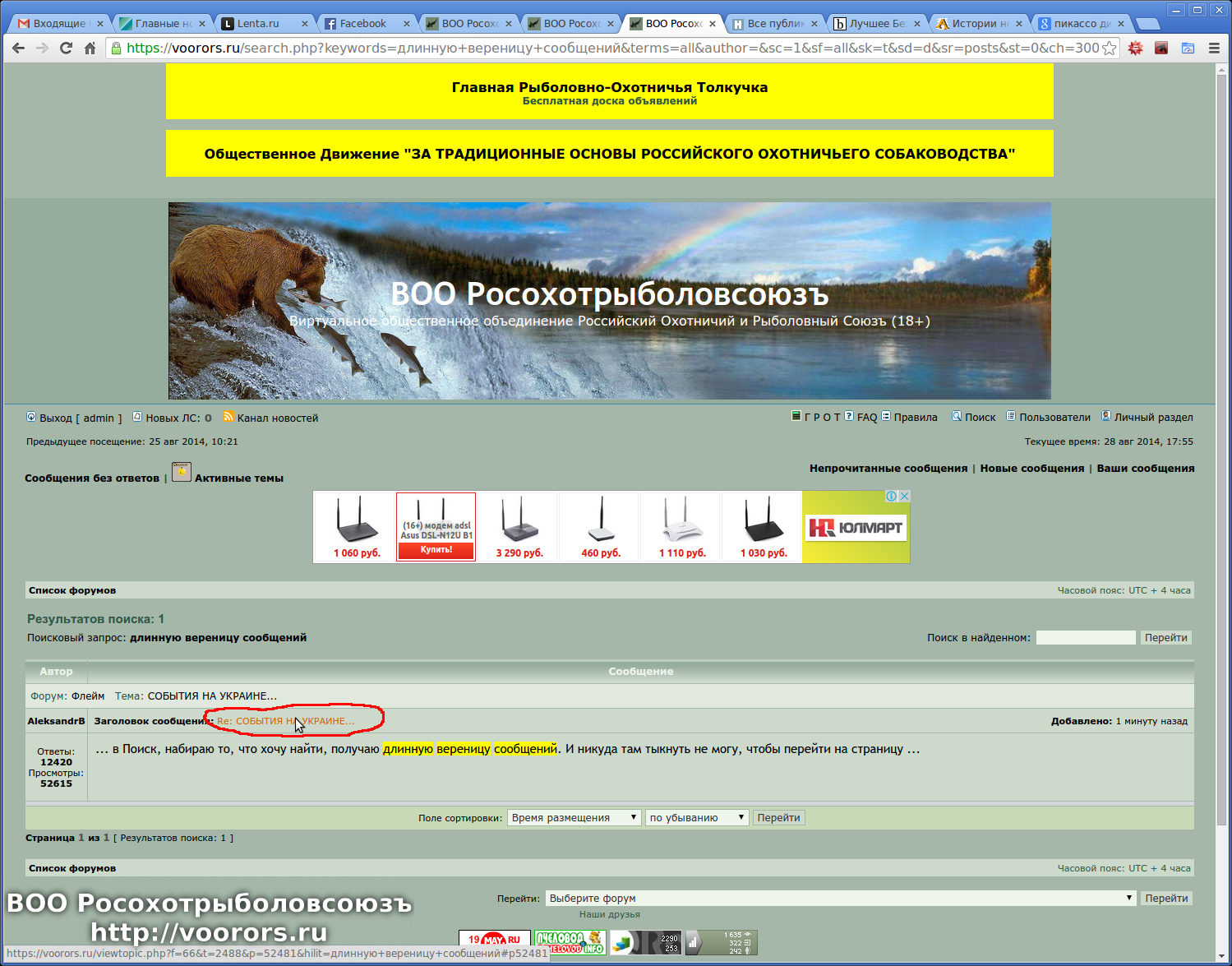This screenshot has height=966, width=1232.
Task: Open the по убыванию order dropdown
Action: [696, 817]
